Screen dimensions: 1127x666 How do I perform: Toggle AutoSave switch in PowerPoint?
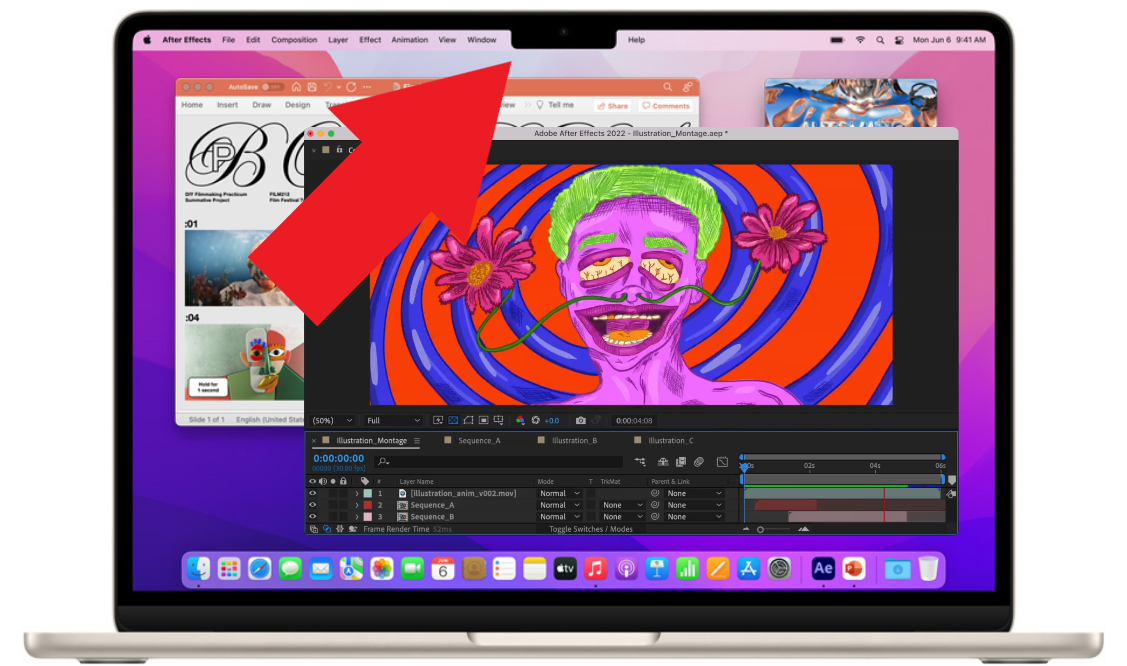271,87
